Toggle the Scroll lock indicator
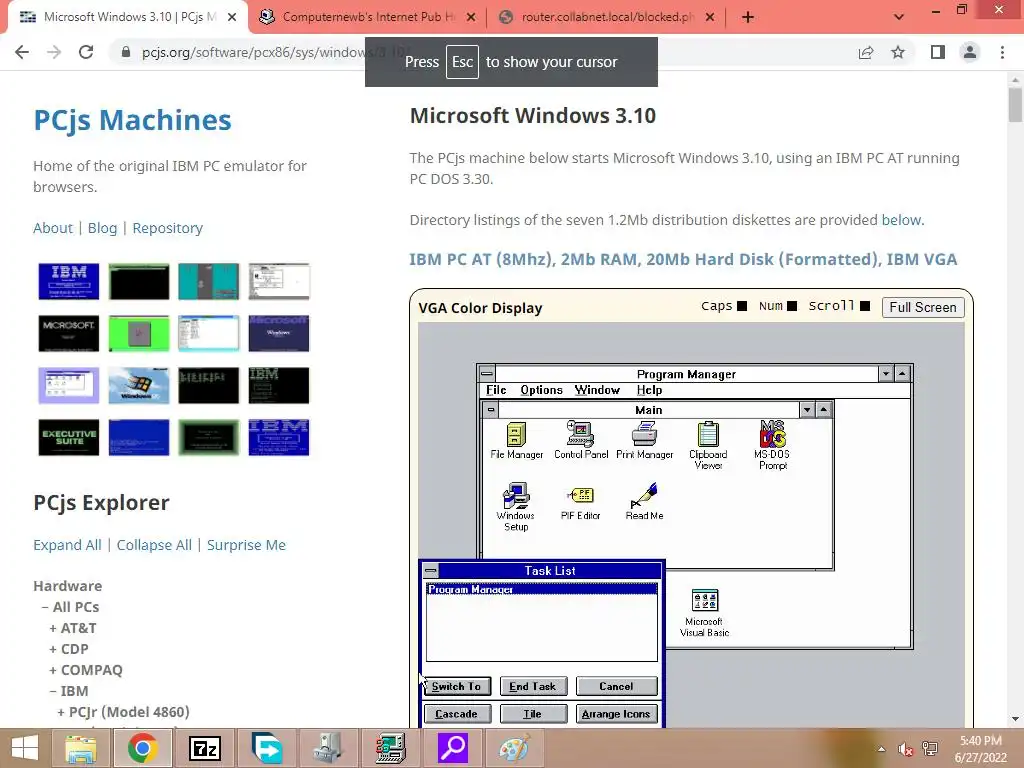 (x=865, y=306)
